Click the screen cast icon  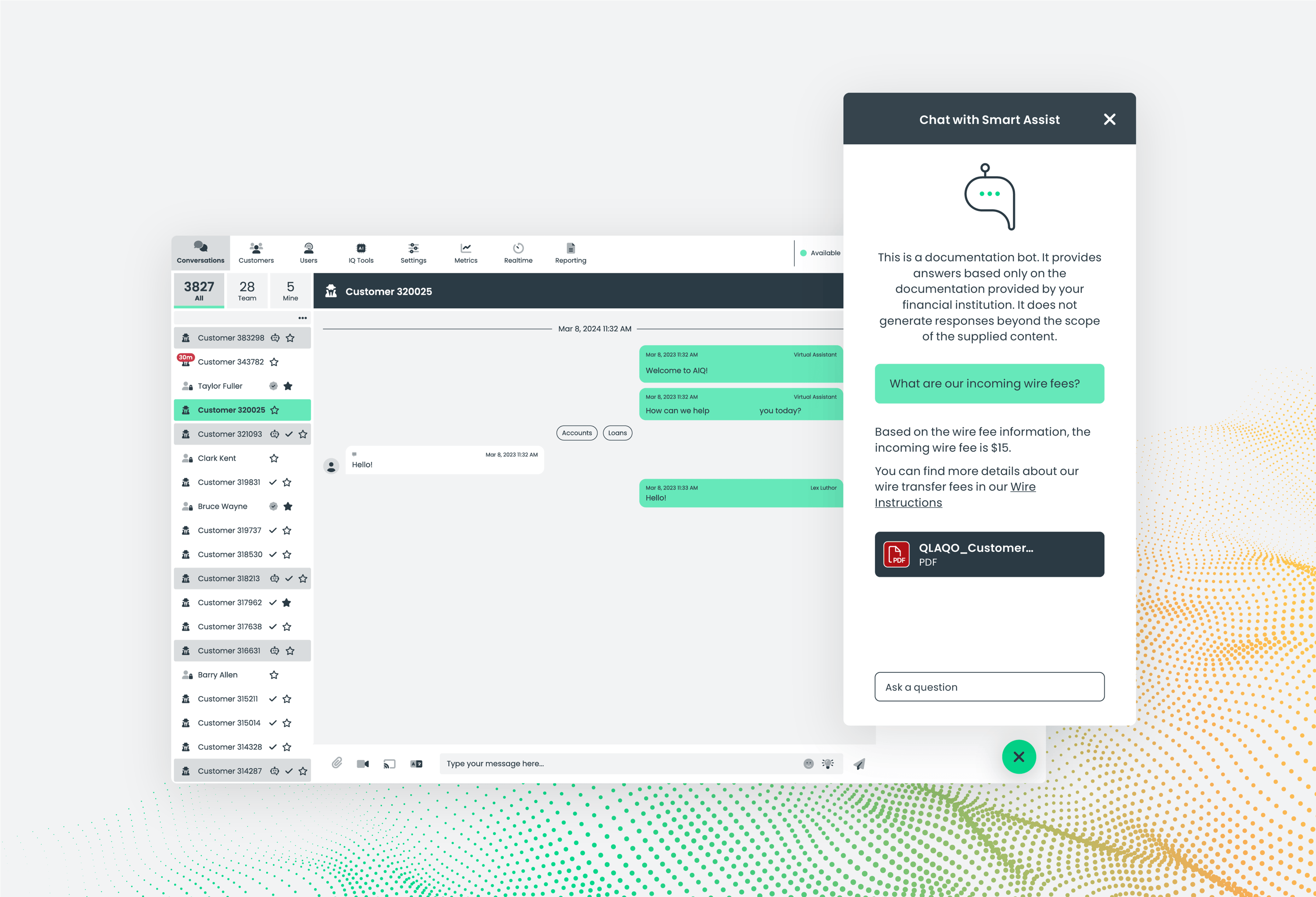(389, 764)
